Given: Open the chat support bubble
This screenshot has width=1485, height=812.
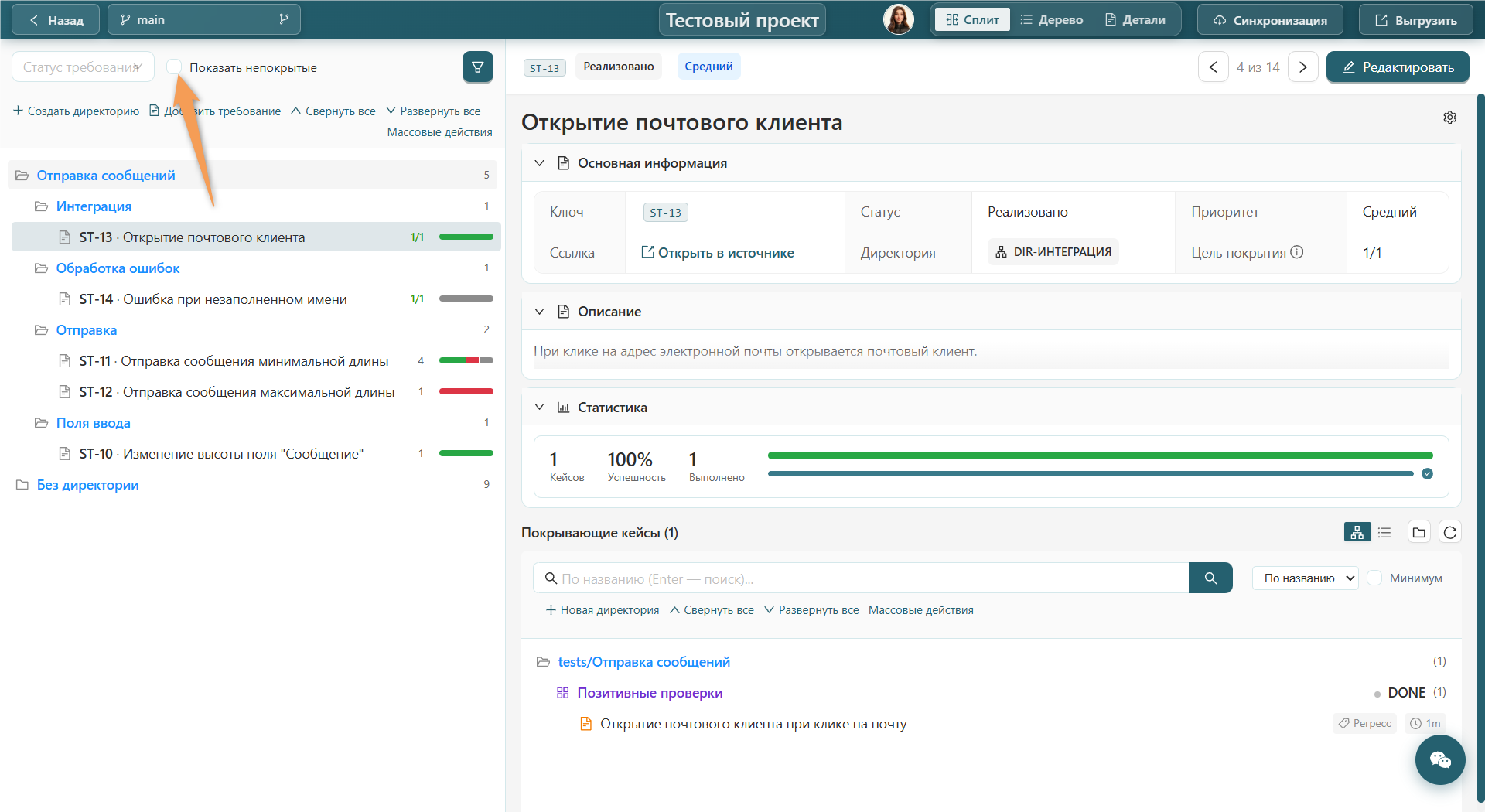Looking at the screenshot, I should (1439, 759).
